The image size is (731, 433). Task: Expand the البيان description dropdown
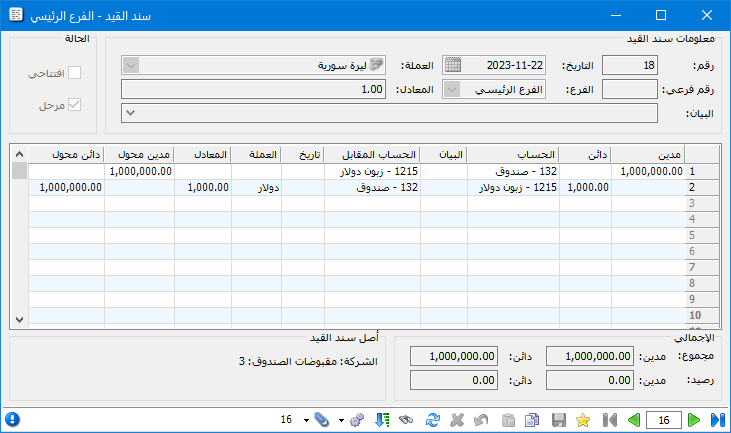point(131,113)
